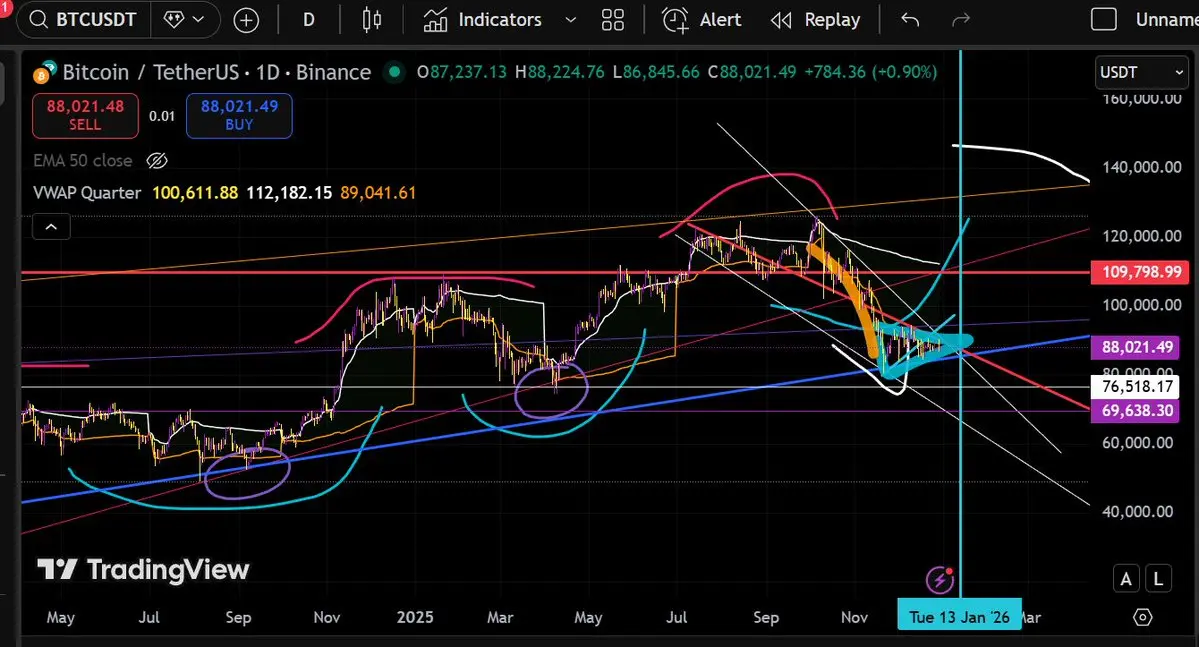The width and height of the screenshot is (1199, 647).
Task: Select the VWAP Quarter indicator legend
Action: tap(87, 193)
